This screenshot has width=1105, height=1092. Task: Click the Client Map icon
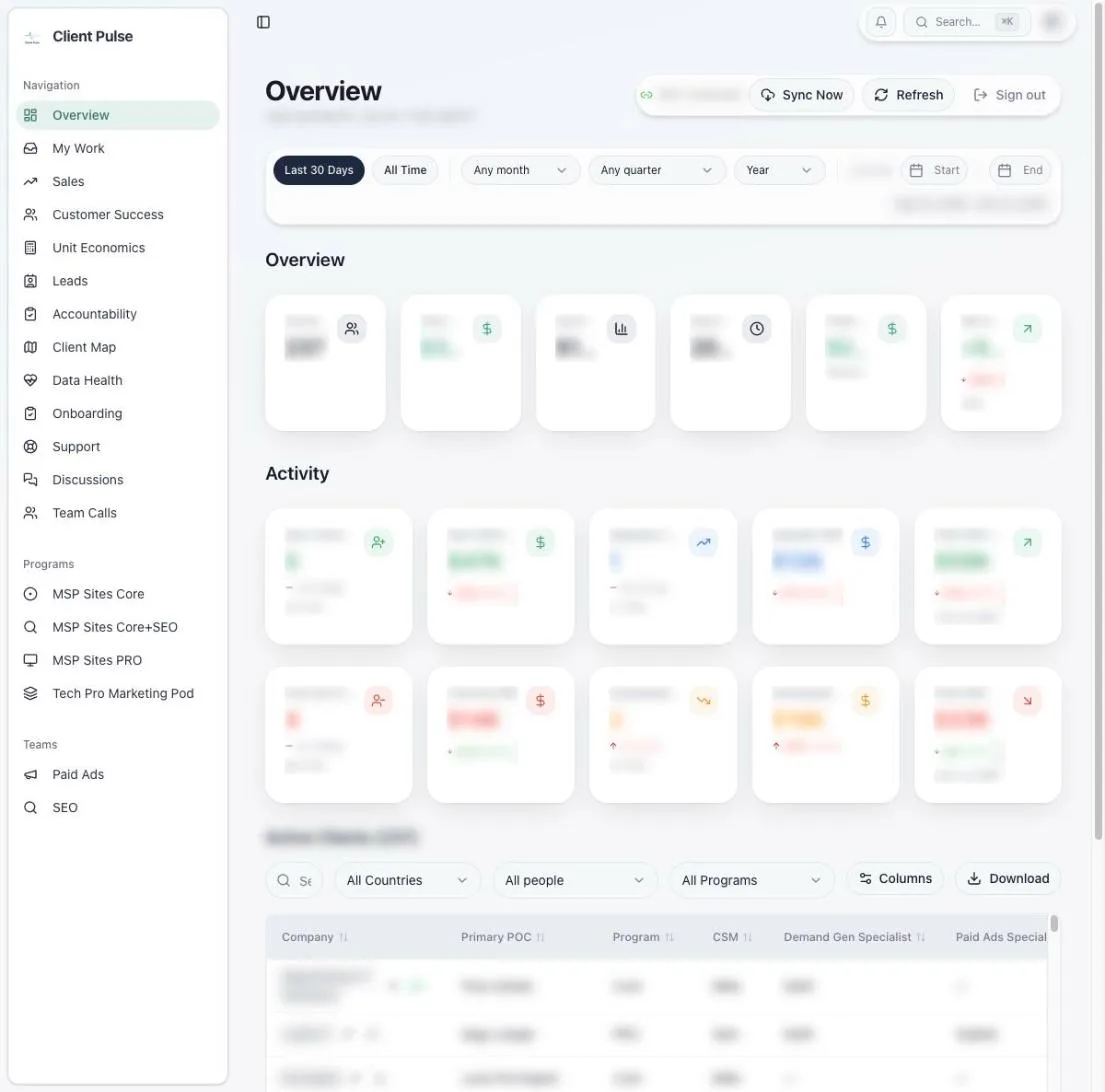(x=30, y=347)
